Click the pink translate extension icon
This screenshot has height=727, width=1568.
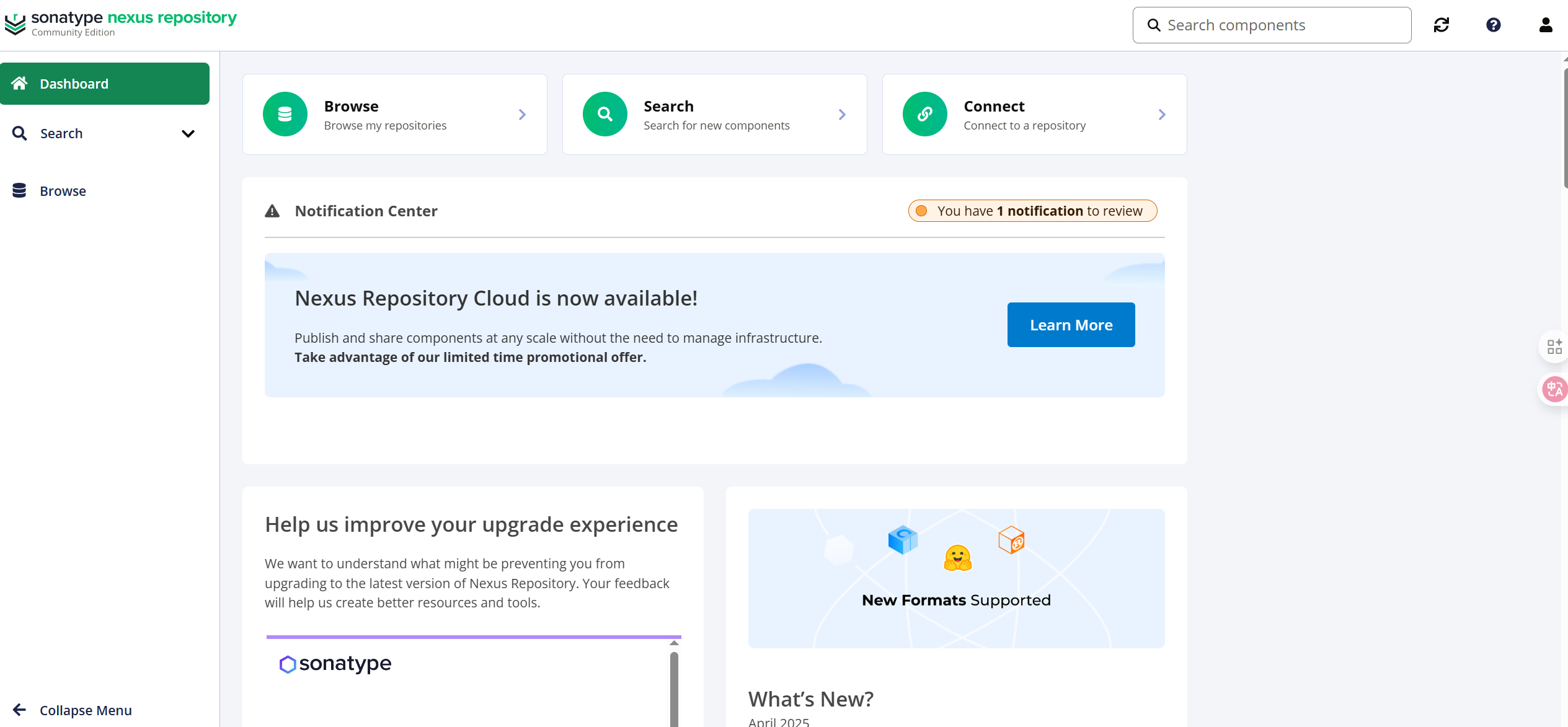[1555, 389]
